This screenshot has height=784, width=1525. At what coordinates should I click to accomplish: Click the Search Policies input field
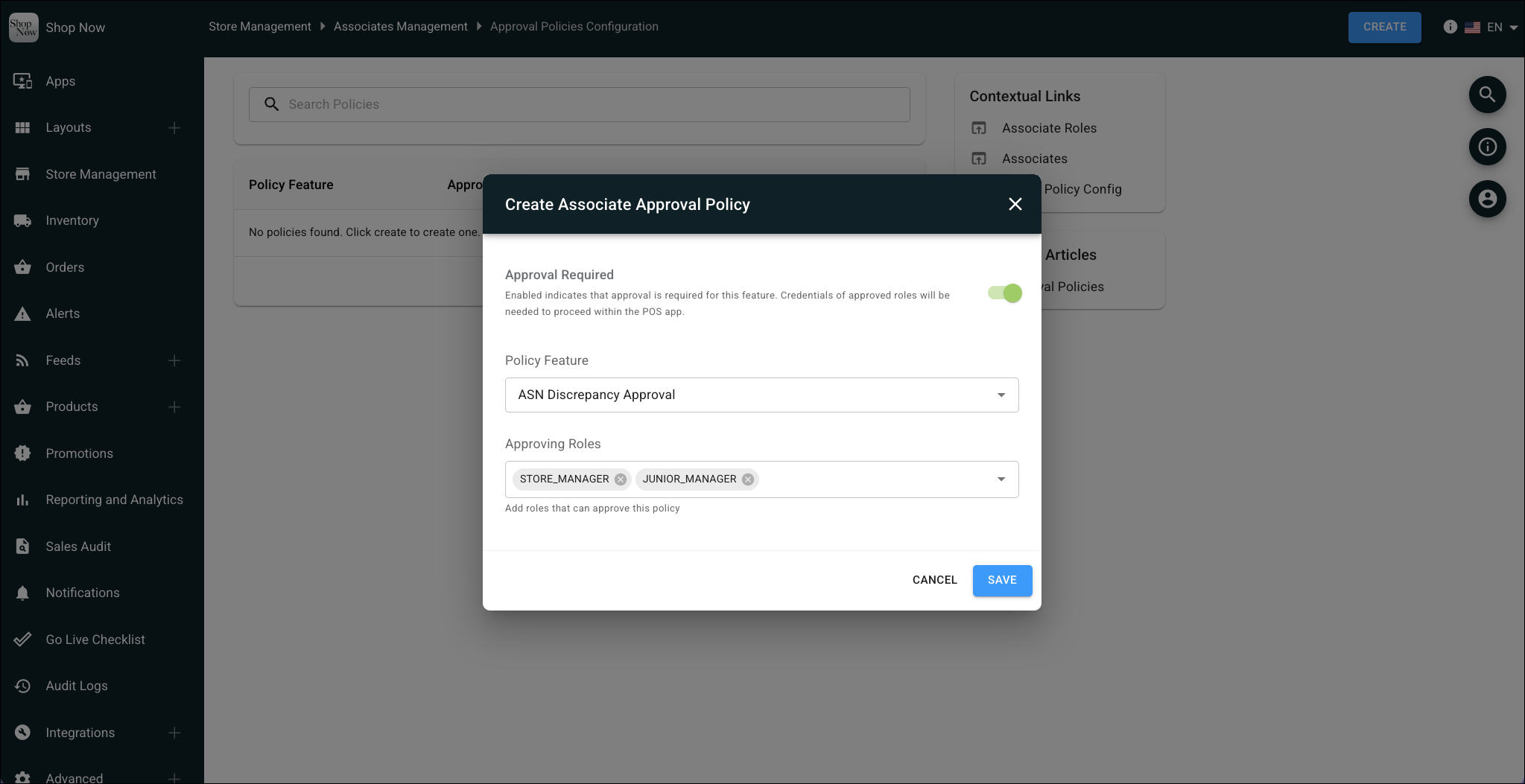579,104
